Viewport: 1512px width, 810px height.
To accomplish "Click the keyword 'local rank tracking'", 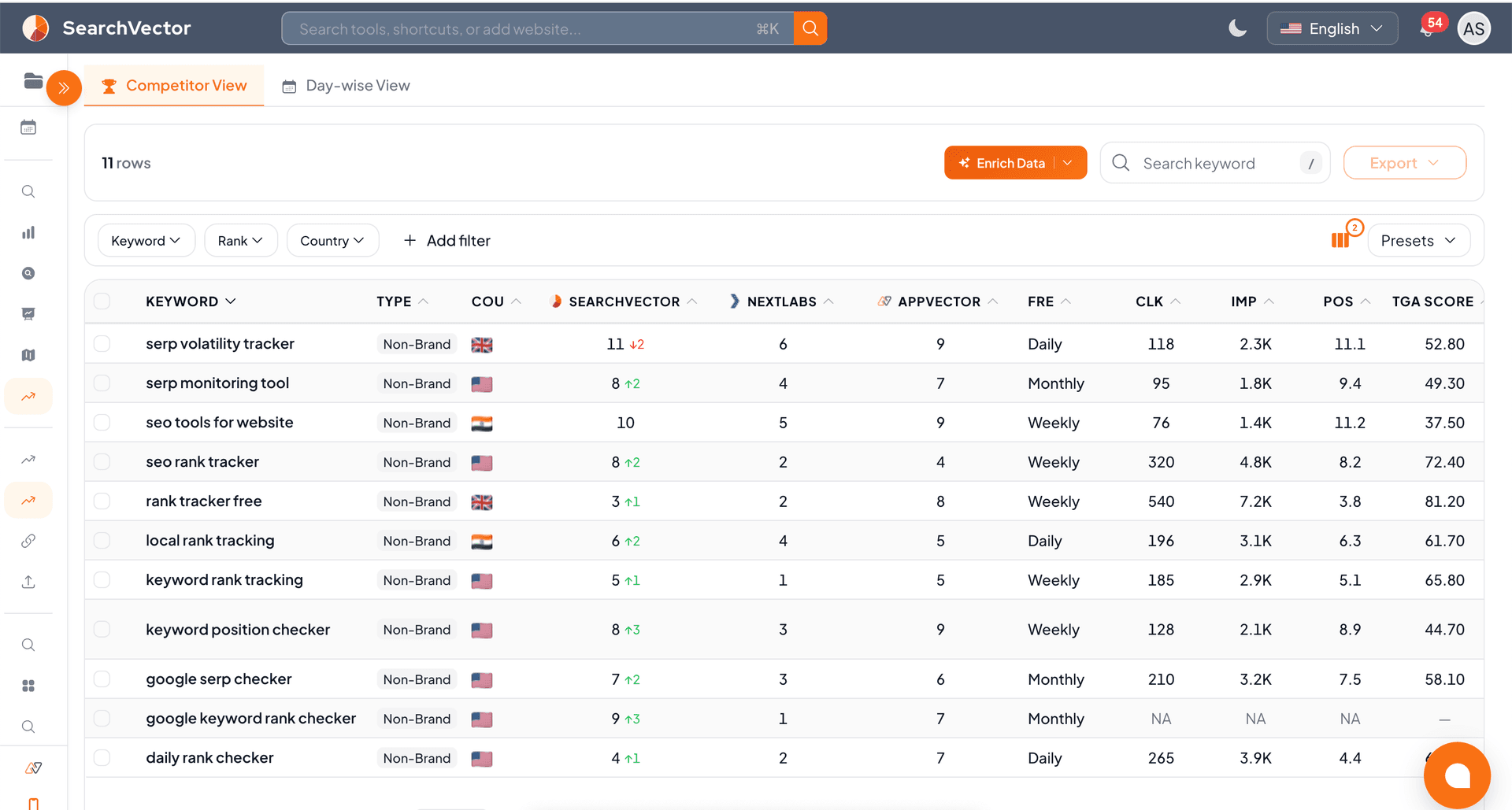I will click(x=210, y=541).
